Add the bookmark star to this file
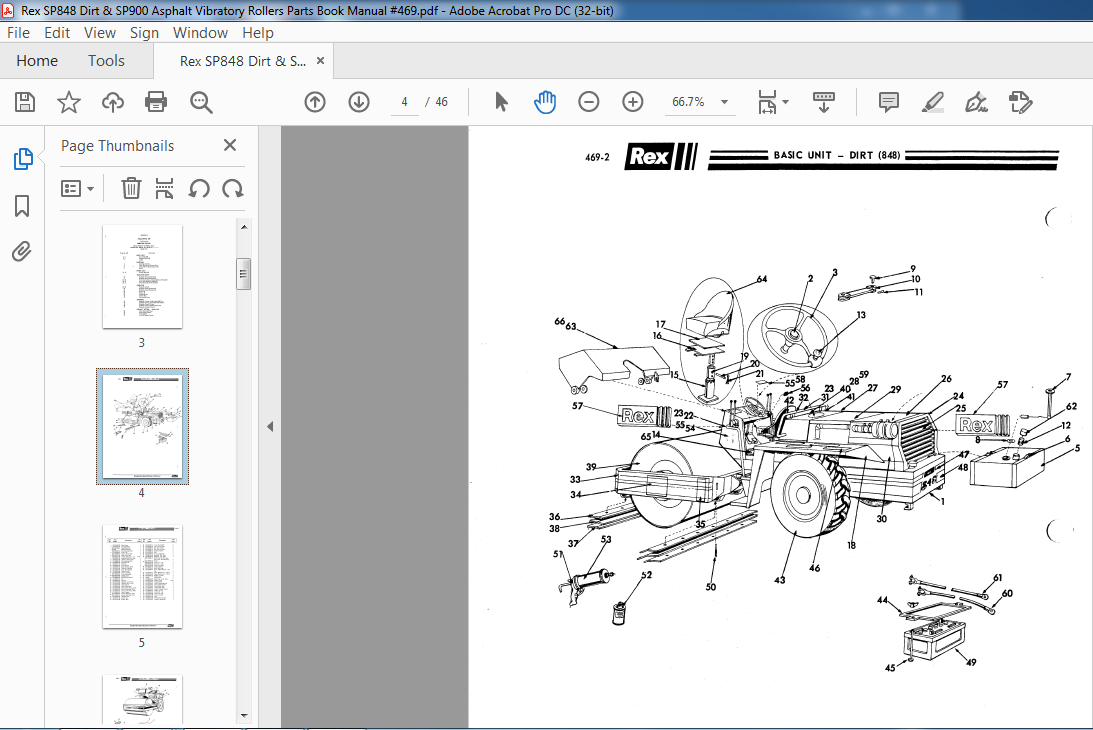1093x730 pixels. click(68, 102)
